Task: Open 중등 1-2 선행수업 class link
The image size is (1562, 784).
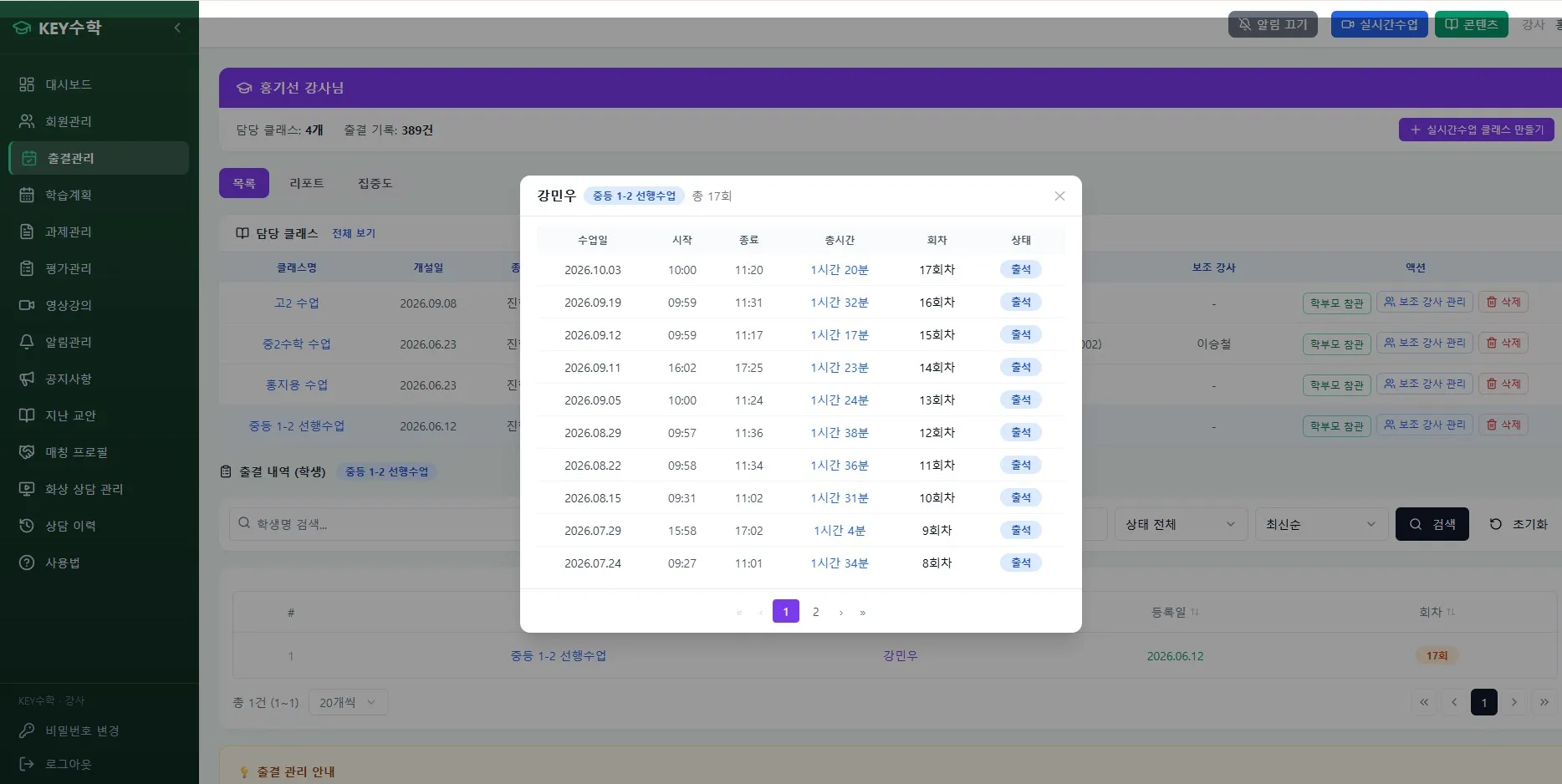Action: pos(297,426)
